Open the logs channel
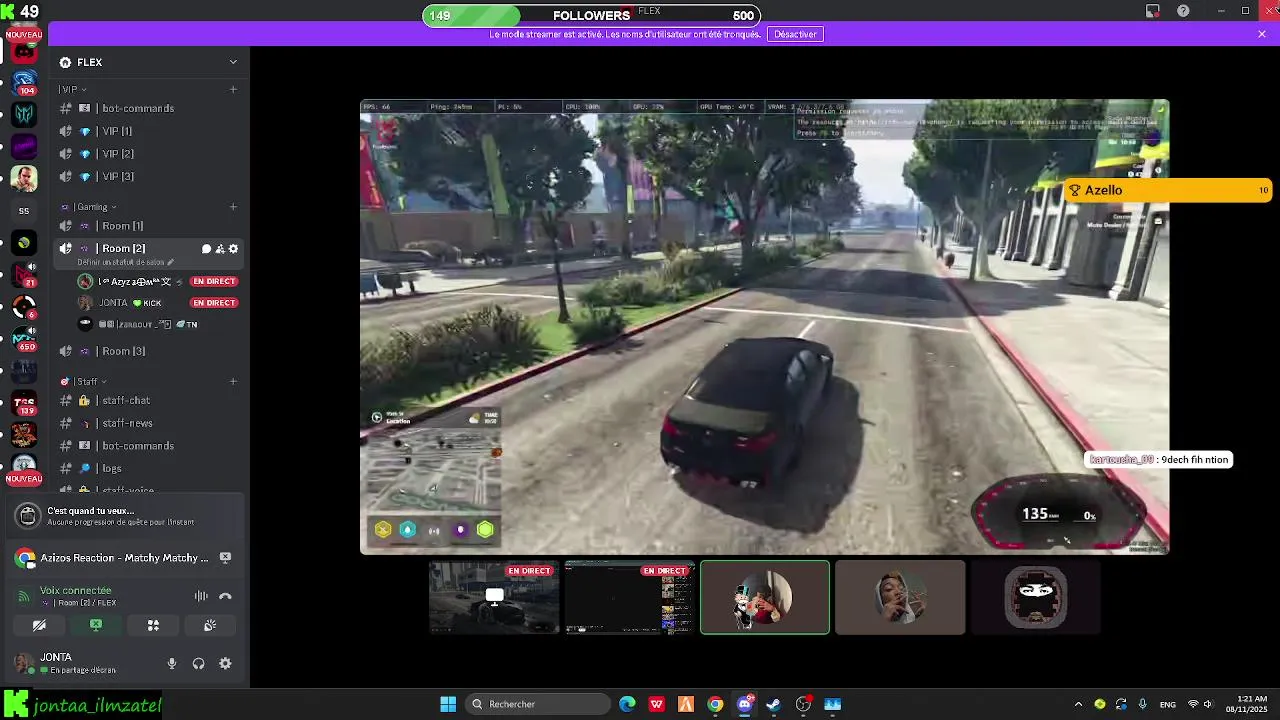The height and width of the screenshot is (720, 1280). click(x=149, y=468)
